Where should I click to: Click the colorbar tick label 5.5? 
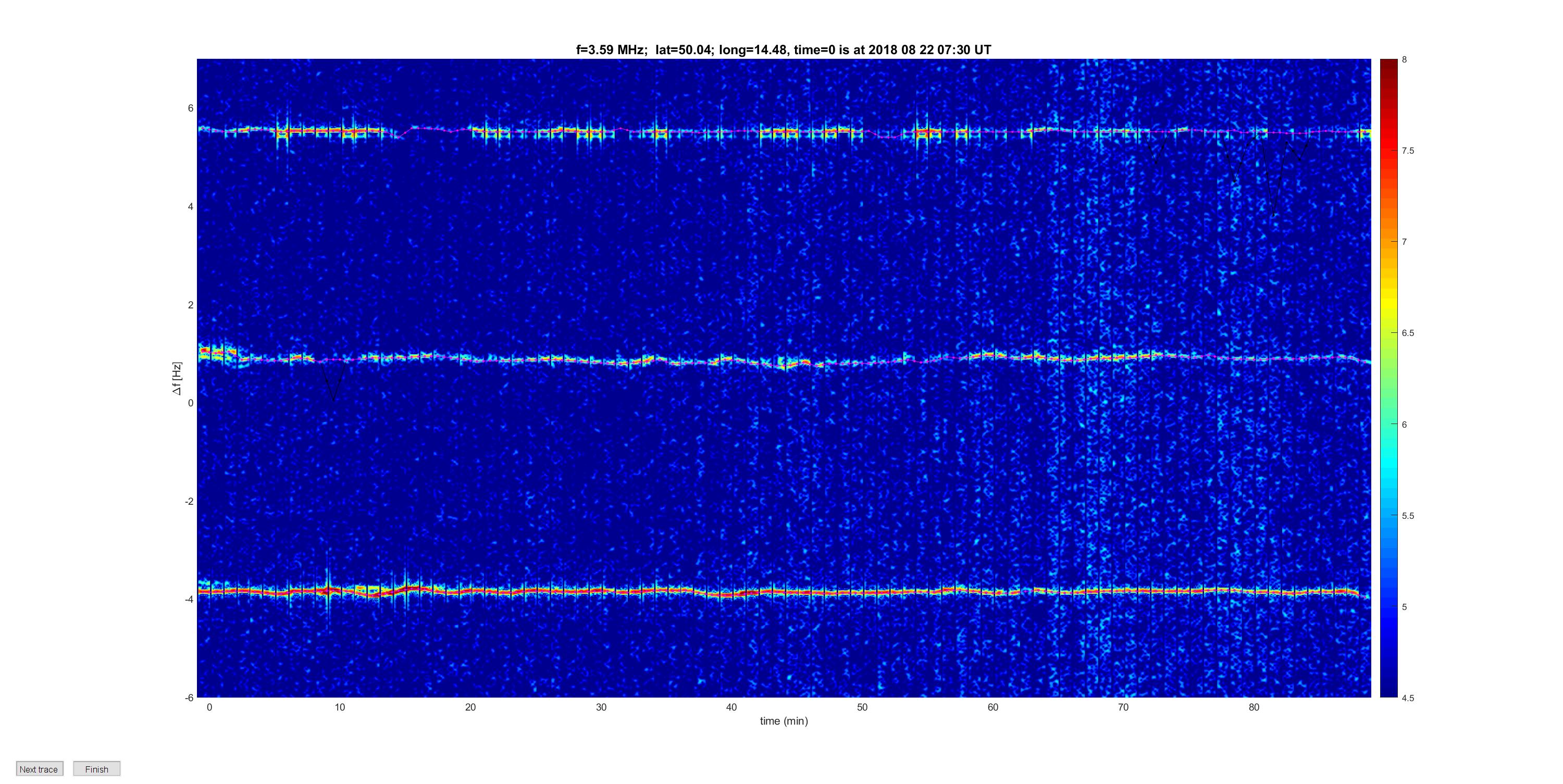[1408, 516]
